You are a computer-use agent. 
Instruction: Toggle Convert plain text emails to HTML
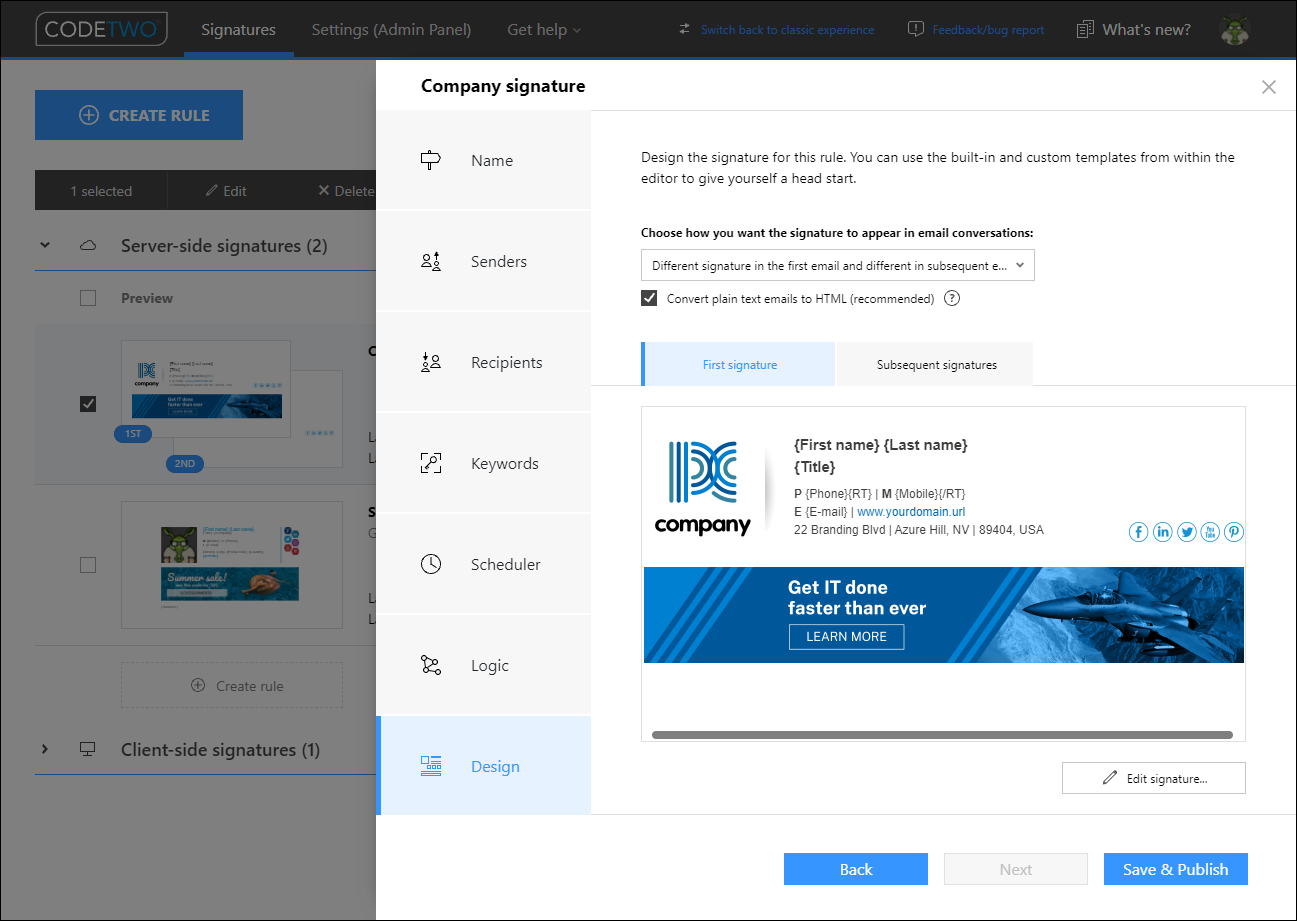click(650, 298)
